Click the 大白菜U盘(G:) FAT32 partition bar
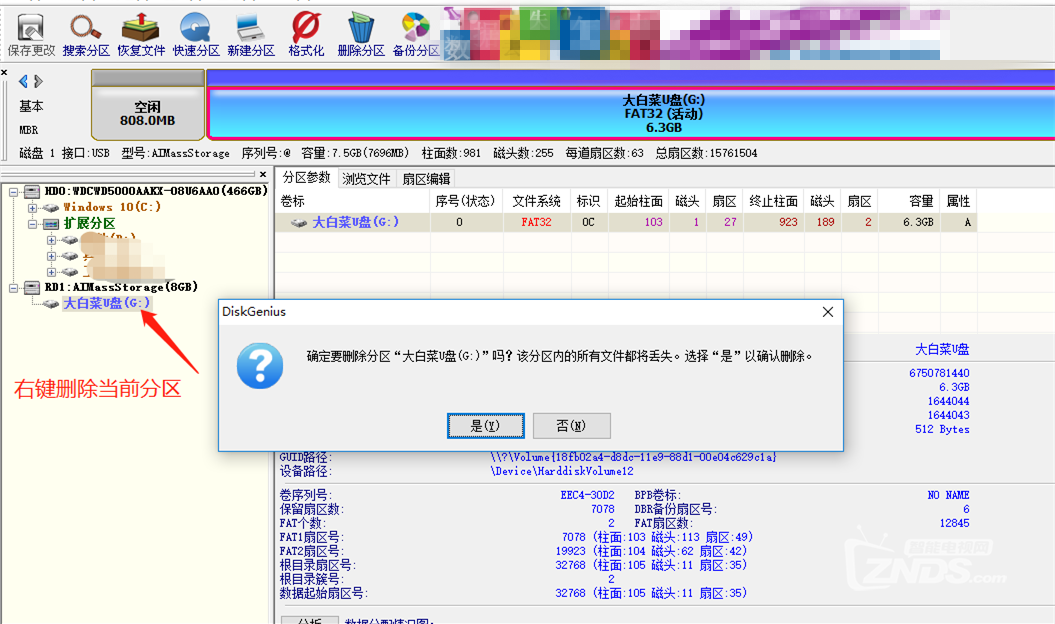Image resolution: width=1055 pixels, height=624 pixels. [x=631, y=113]
